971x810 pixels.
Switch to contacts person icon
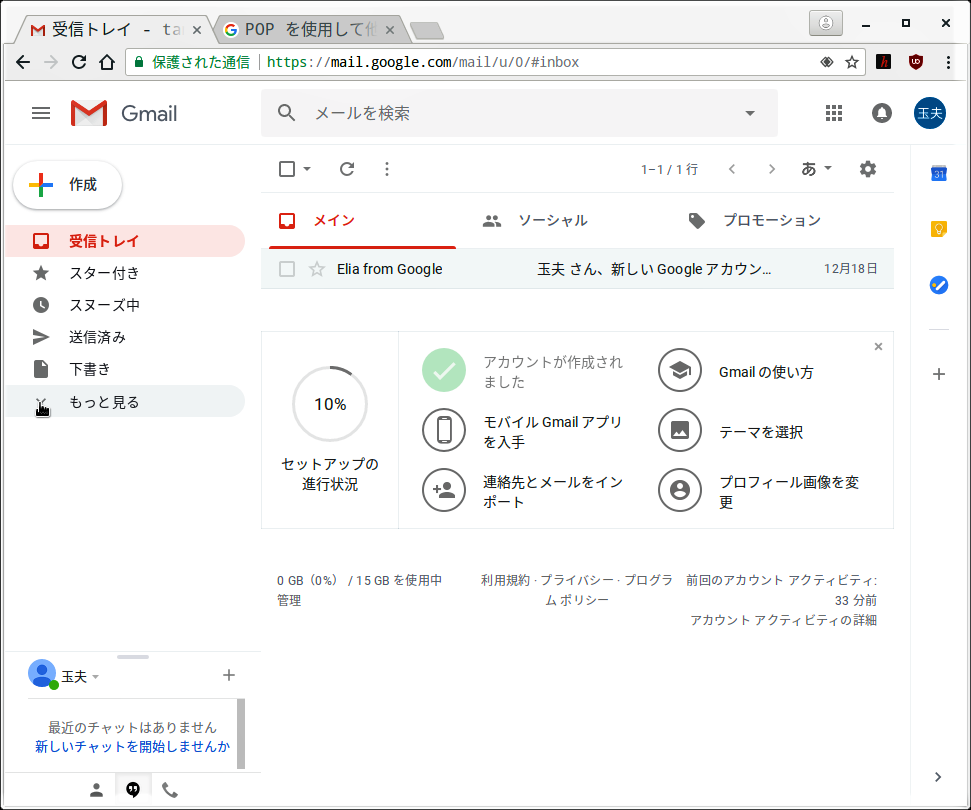point(96,790)
